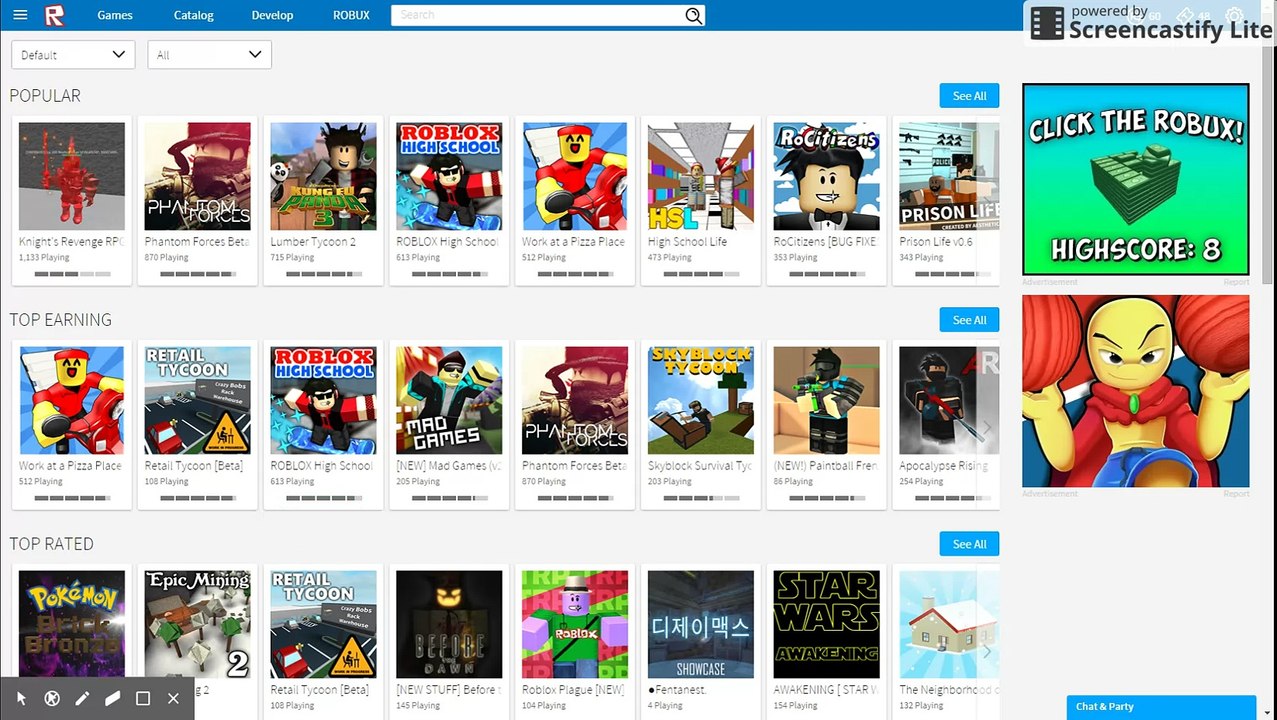The height and width of the screenshot is (720, 1277).
Task: Click the Roblox Plague [NEW] title
Action: coord(574,690)
